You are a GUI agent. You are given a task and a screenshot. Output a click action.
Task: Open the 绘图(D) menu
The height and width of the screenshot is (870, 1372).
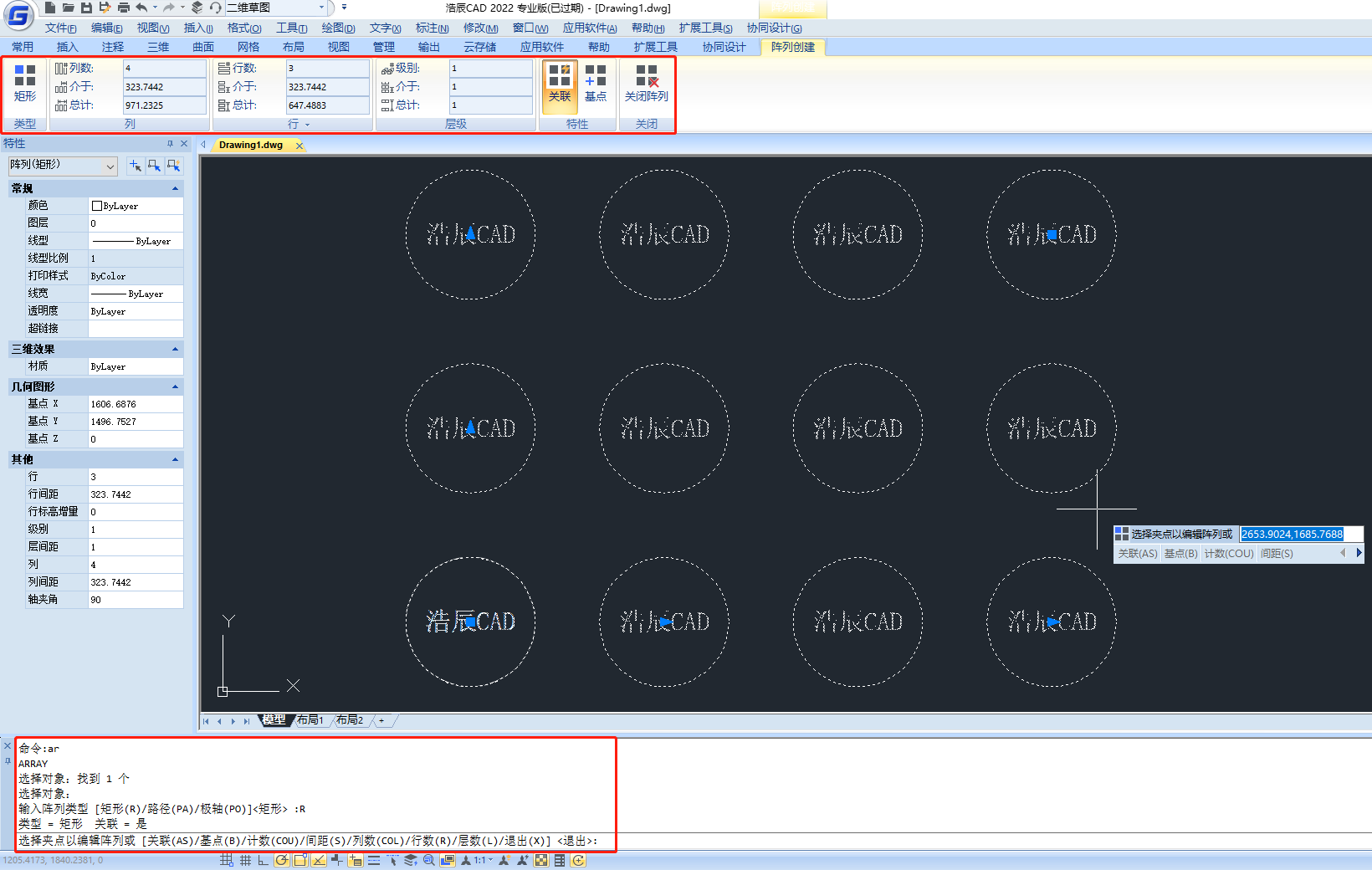[338, 28]
